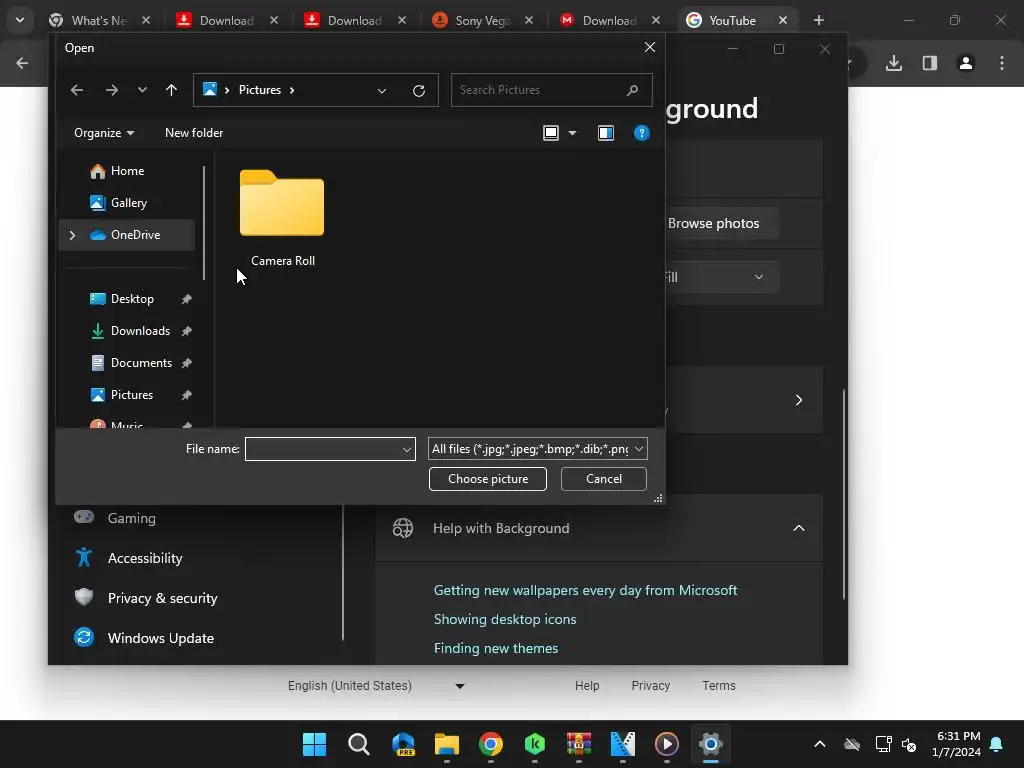
Task: Expand the address bar path dropdown
Action: coord(382,90)
